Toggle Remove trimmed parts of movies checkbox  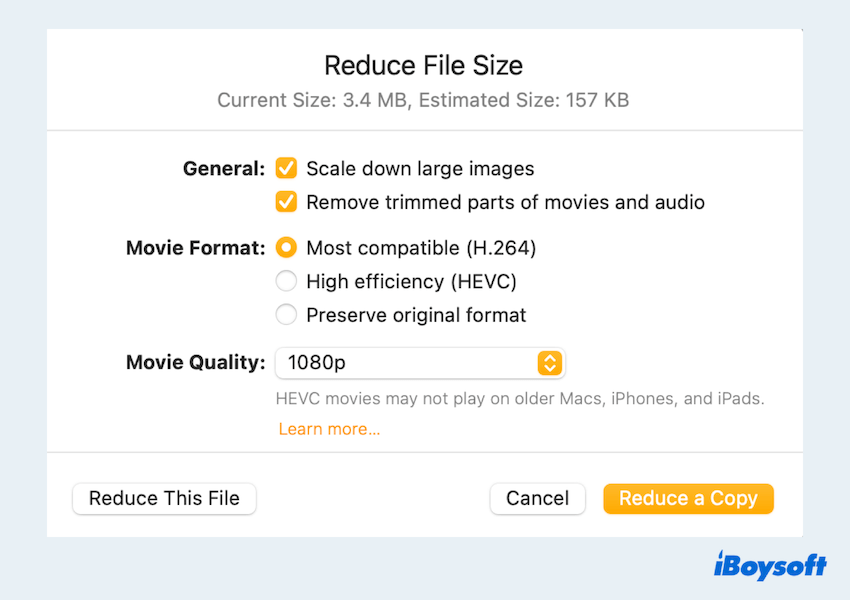tap(287, 202)
